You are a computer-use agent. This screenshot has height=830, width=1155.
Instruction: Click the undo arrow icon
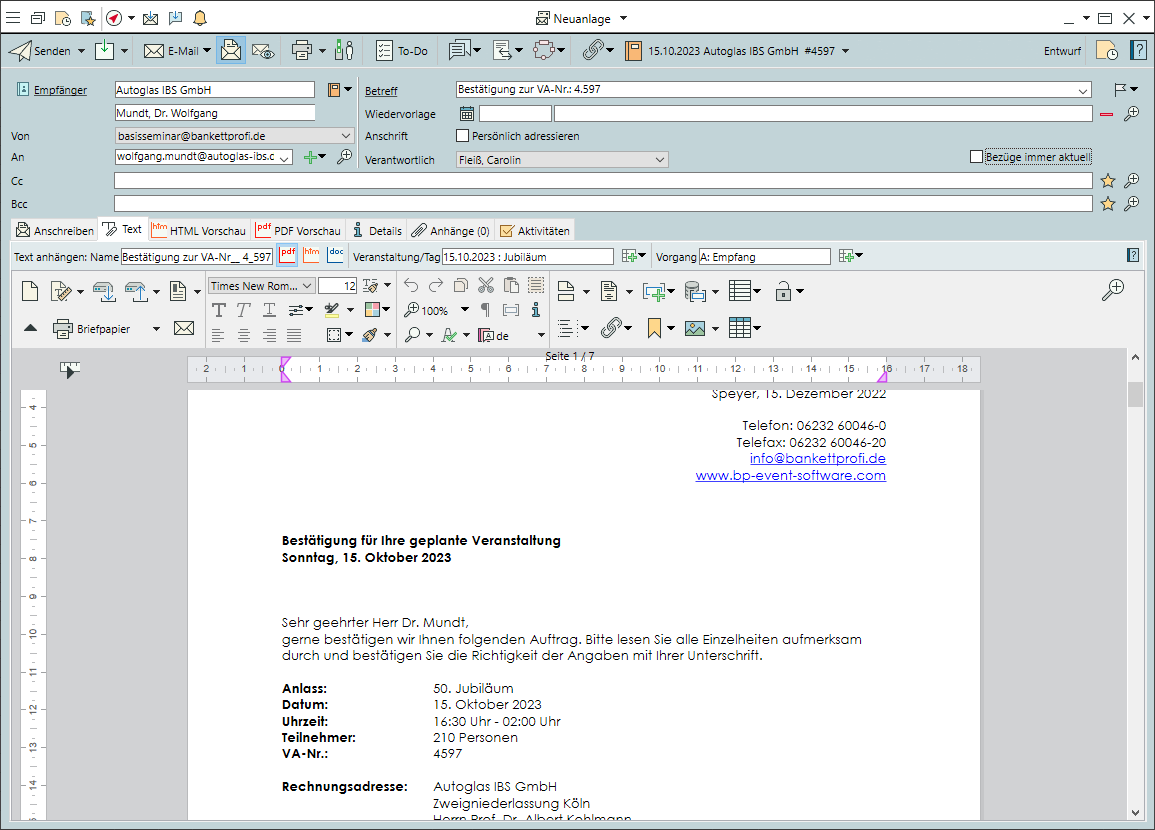411,286
